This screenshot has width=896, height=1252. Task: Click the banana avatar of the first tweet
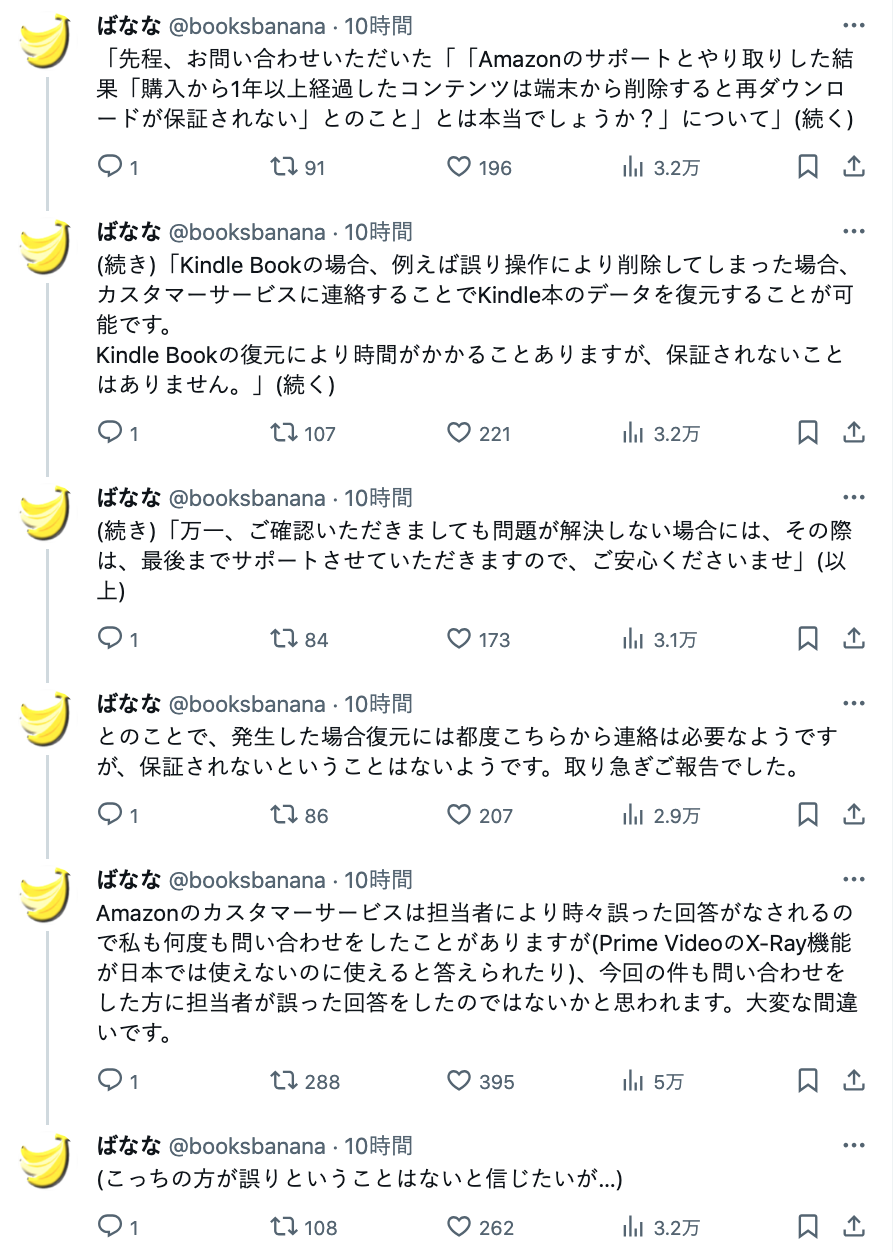point(46,42)
